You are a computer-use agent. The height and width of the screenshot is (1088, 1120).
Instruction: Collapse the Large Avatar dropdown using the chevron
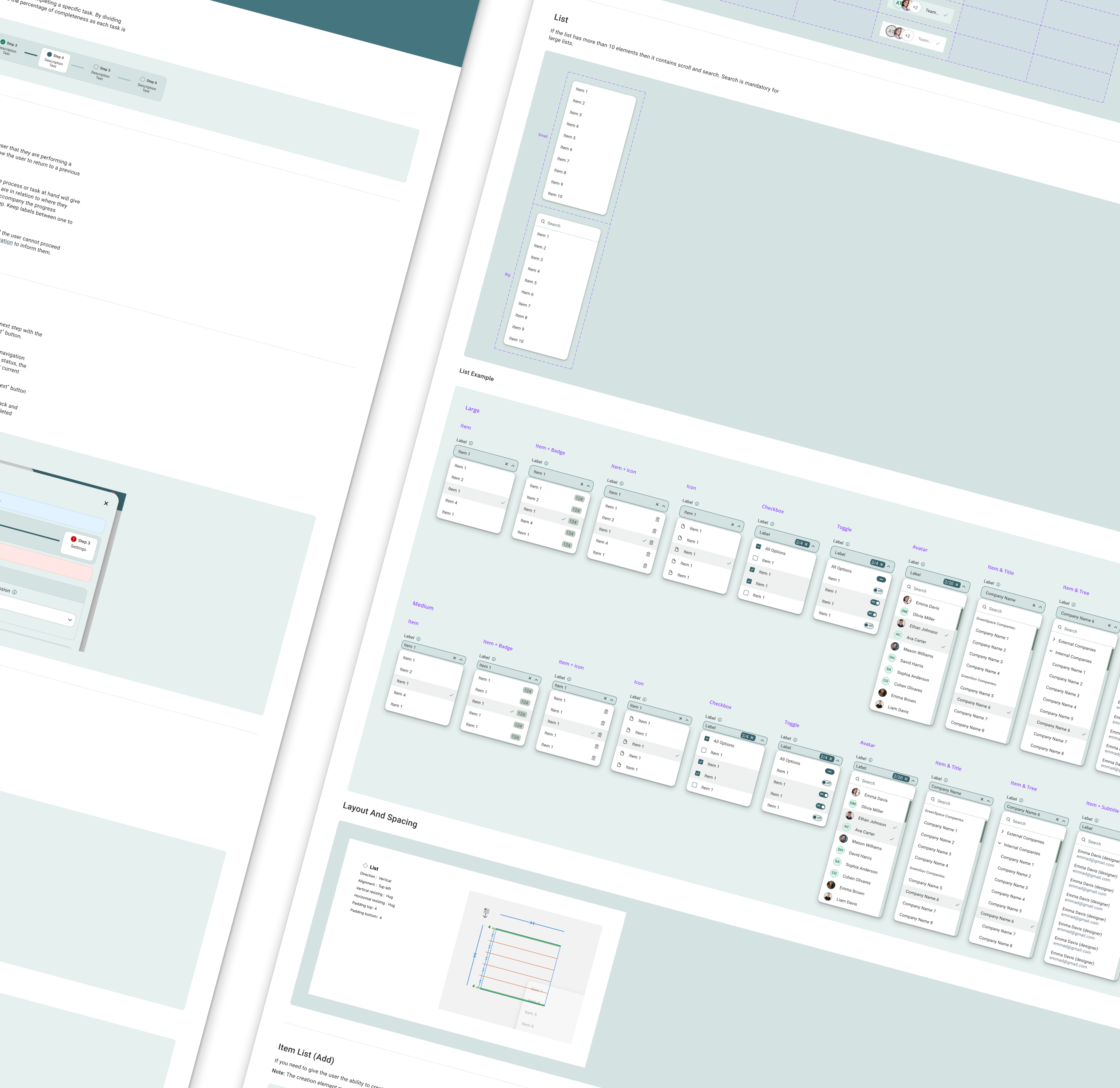click(964, 586)
